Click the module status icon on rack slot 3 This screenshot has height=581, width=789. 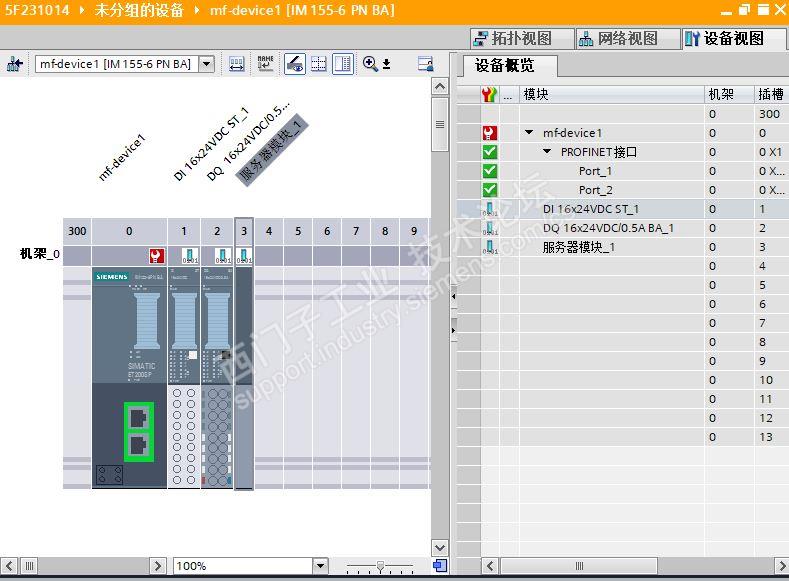click(x=245, y=256)
